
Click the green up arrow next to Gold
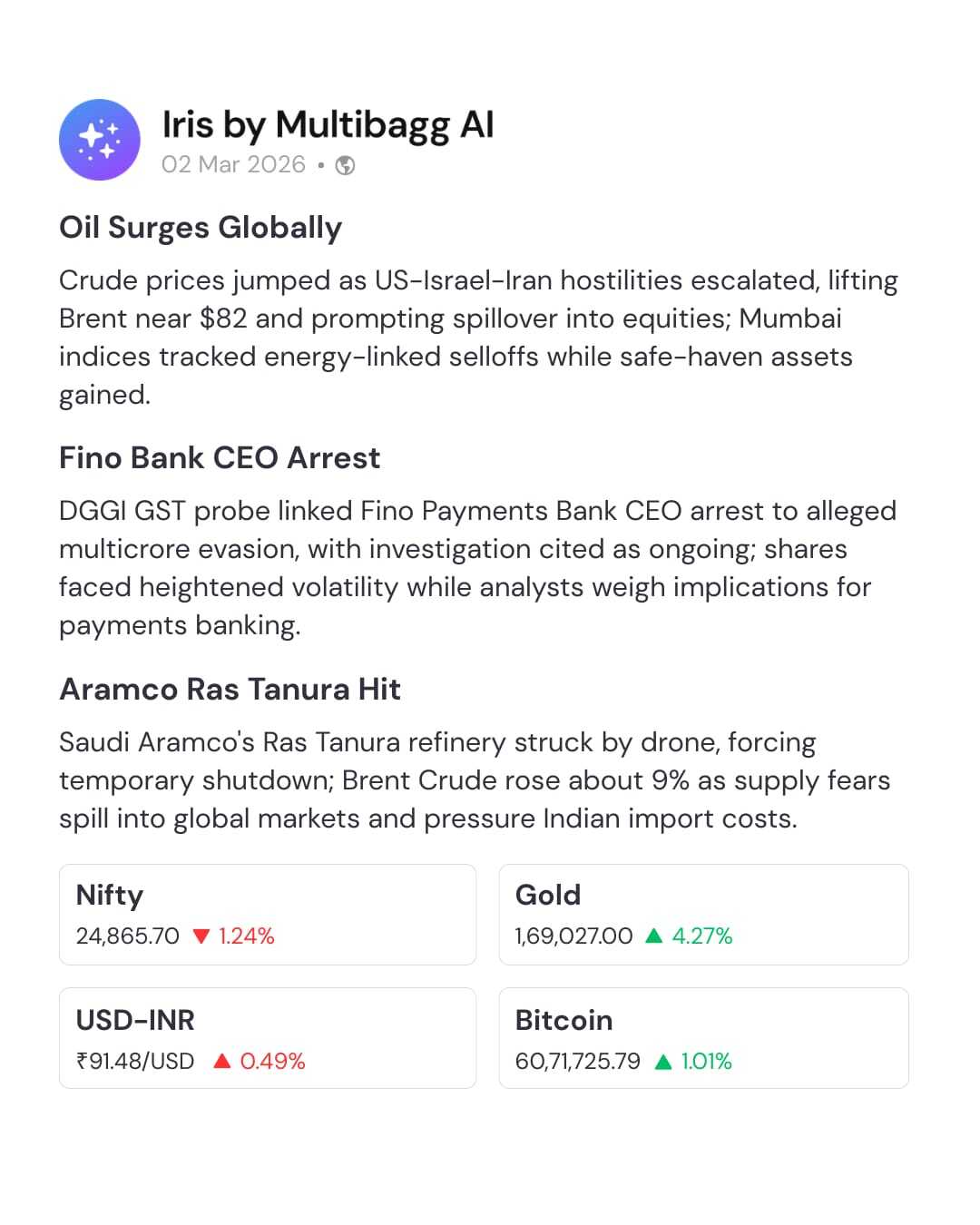click(x=653, y=936)
